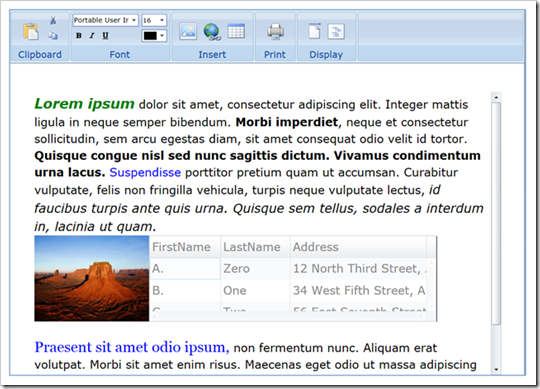Screen dimensions: 540x389
Task: Click the Print printer icon
Action: click(x=276, y=31)
